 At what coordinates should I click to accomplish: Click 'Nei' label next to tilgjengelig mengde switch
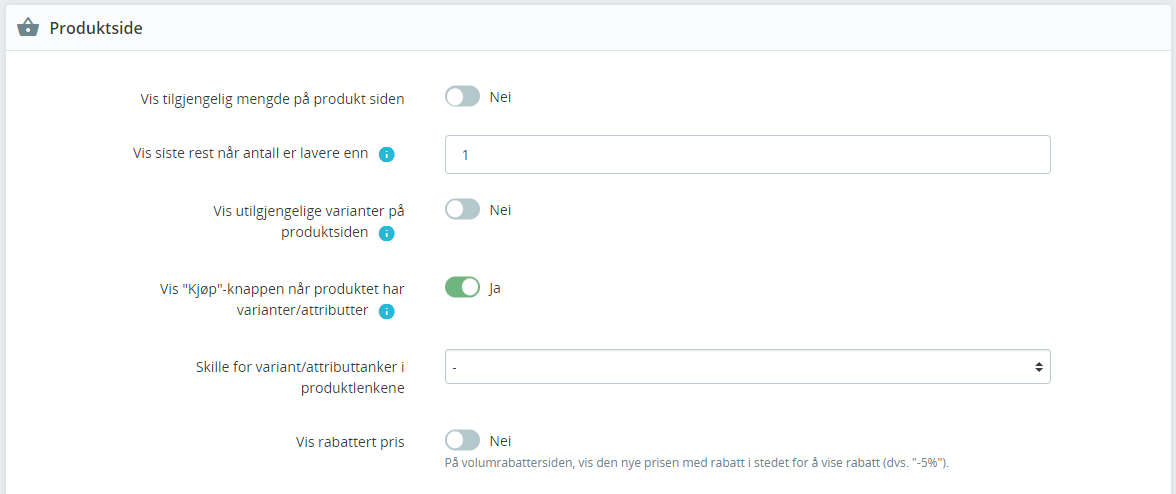pyautogui.click(x=500, y=97)
